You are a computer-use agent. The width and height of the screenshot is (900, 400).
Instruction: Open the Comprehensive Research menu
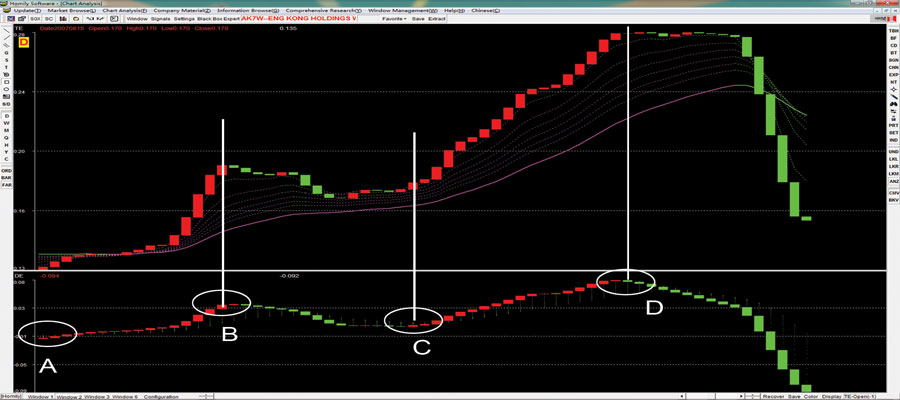point(321,9)
